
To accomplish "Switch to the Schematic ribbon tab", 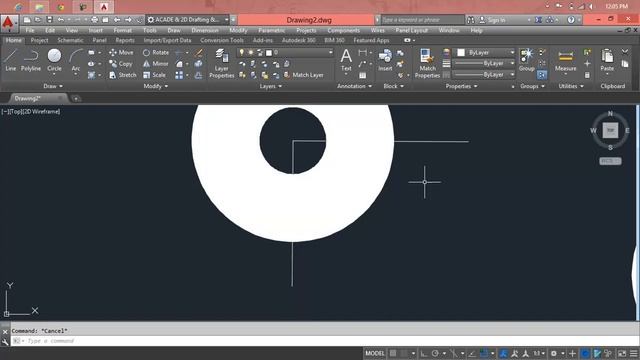I will click(x=70, y=40).
